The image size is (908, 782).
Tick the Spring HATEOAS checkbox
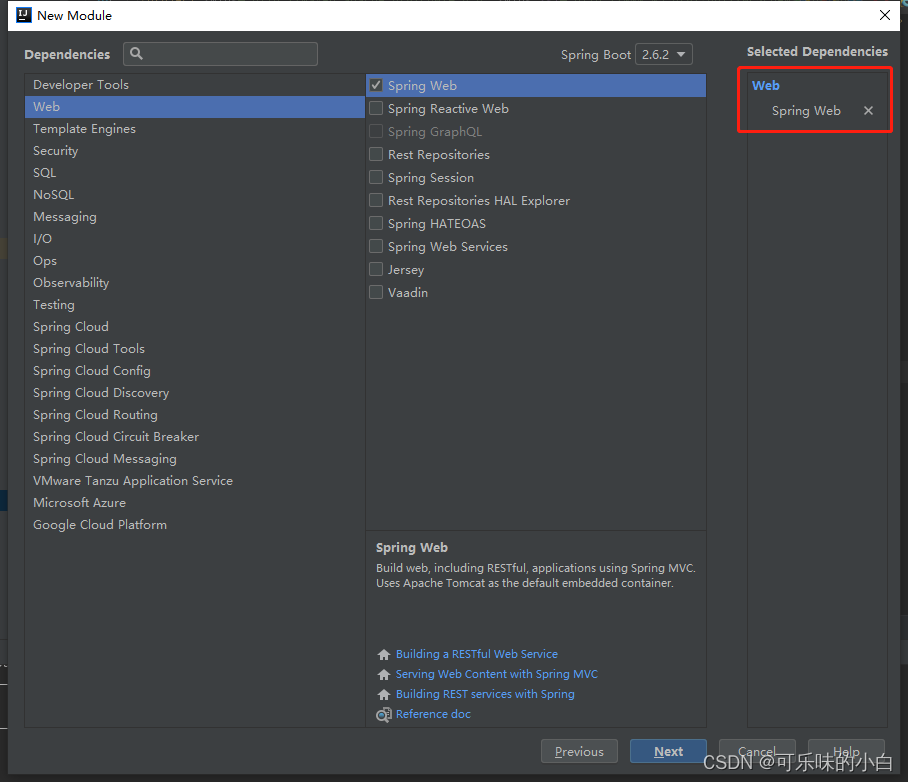(x=376, y=223)
